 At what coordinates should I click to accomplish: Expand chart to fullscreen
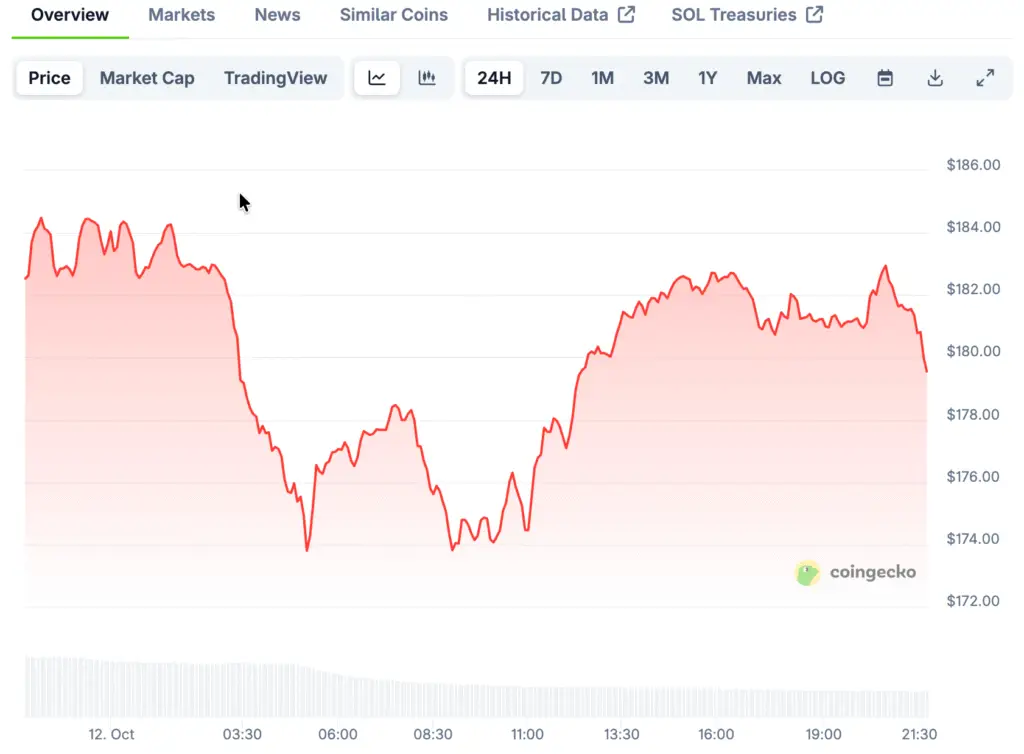point(985,78)
